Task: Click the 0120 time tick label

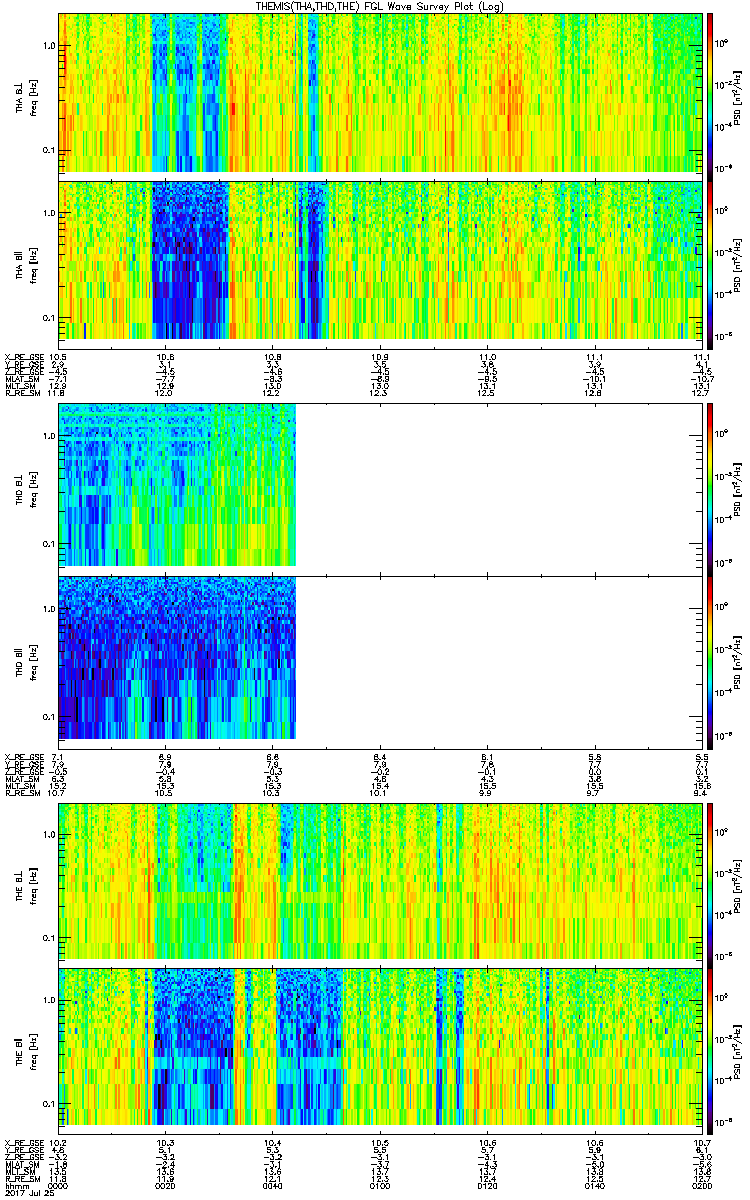Action: point(488,1185)
